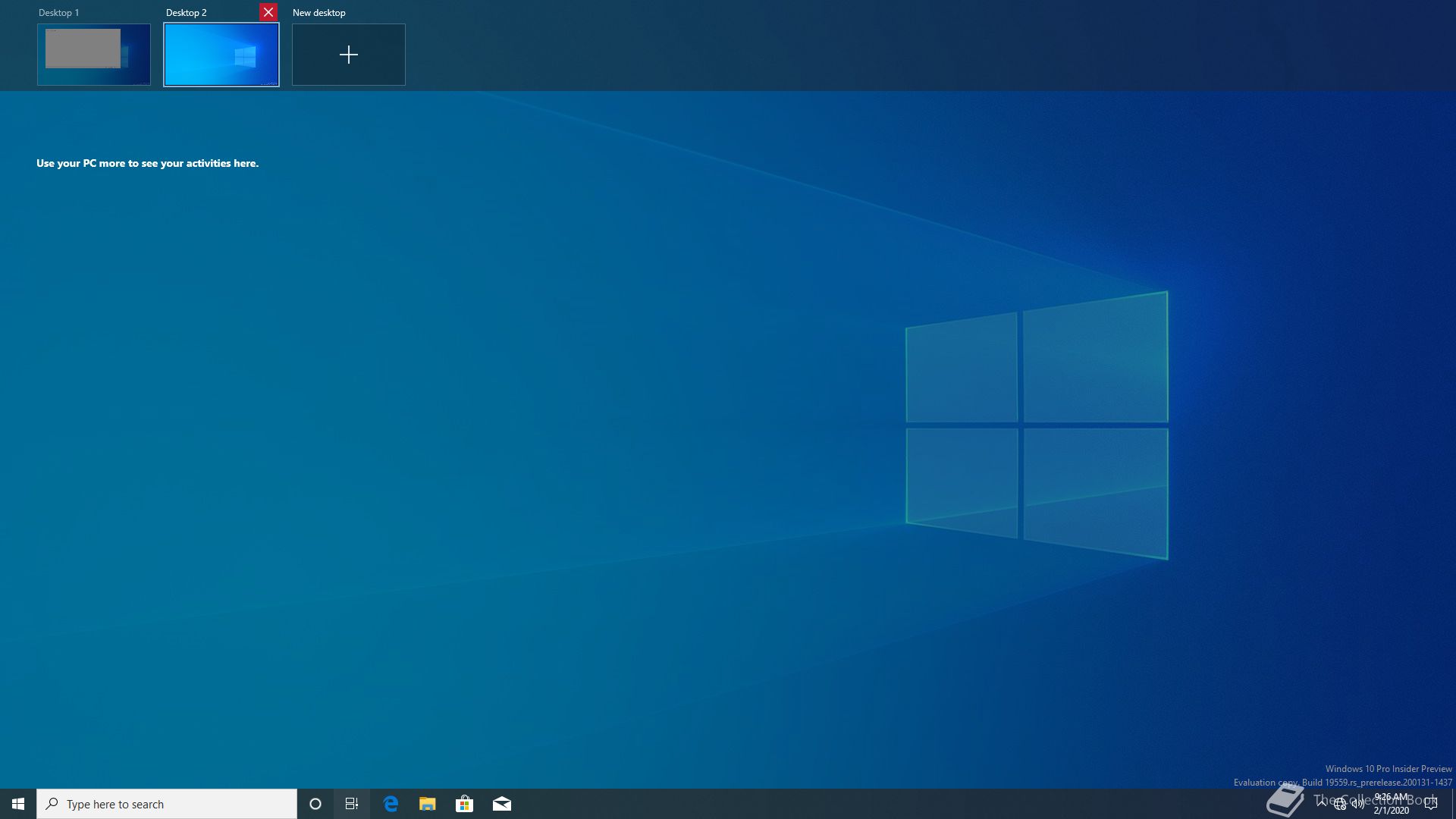1456x819 pixels.
Task: Toggle the Task View taskbar button
Action: pos(352,804)
